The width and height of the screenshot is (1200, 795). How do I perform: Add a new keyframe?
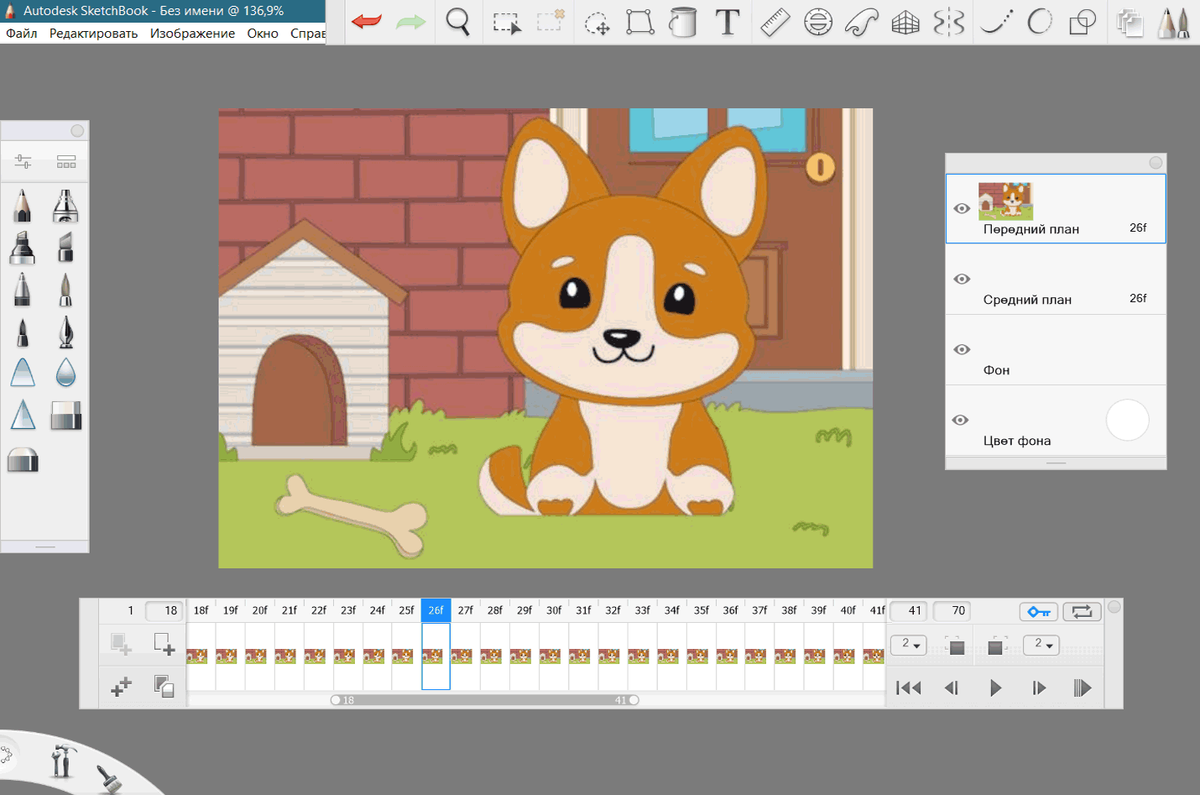point(163,644)
